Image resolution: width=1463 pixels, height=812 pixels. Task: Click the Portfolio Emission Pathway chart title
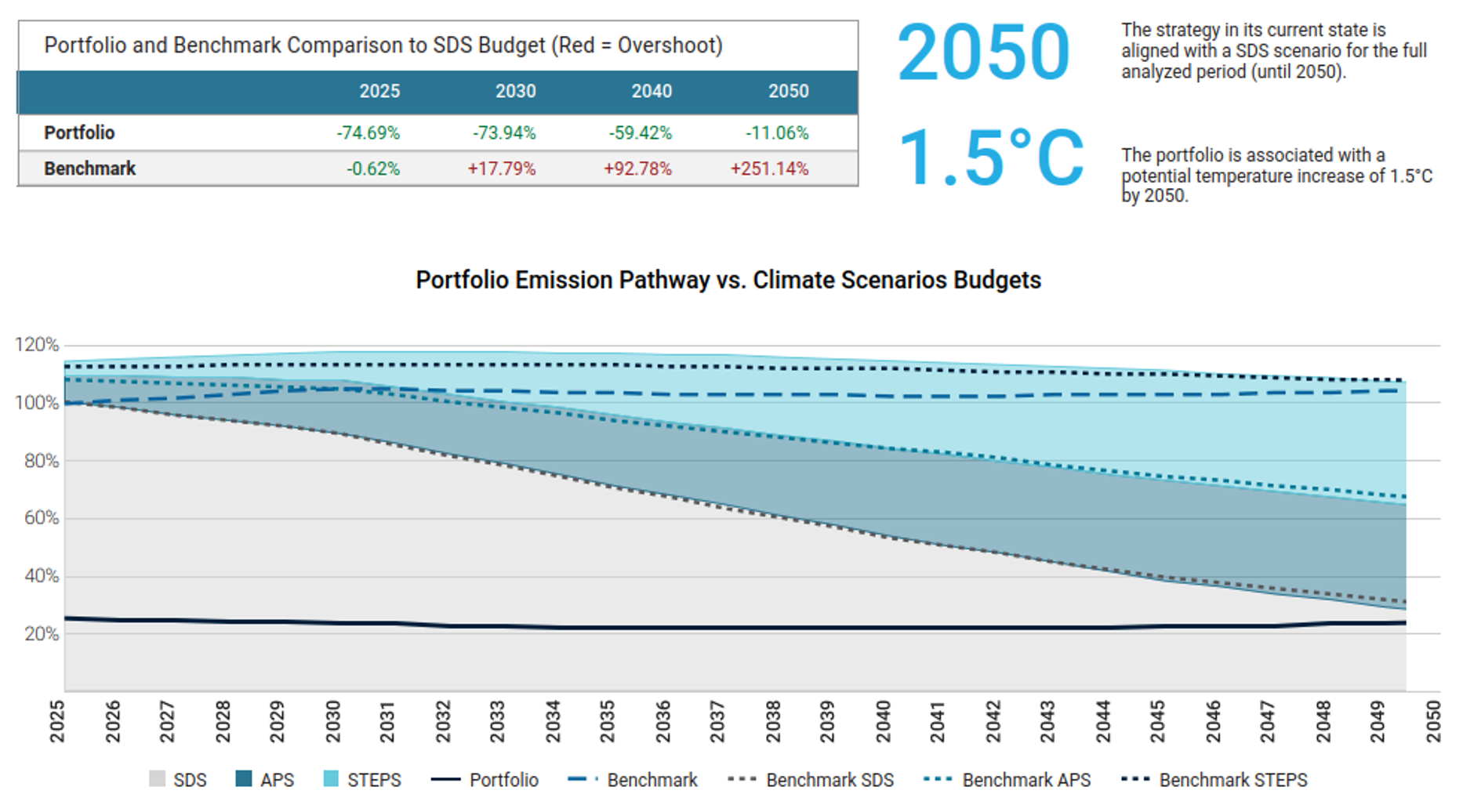tap(728, 280)
